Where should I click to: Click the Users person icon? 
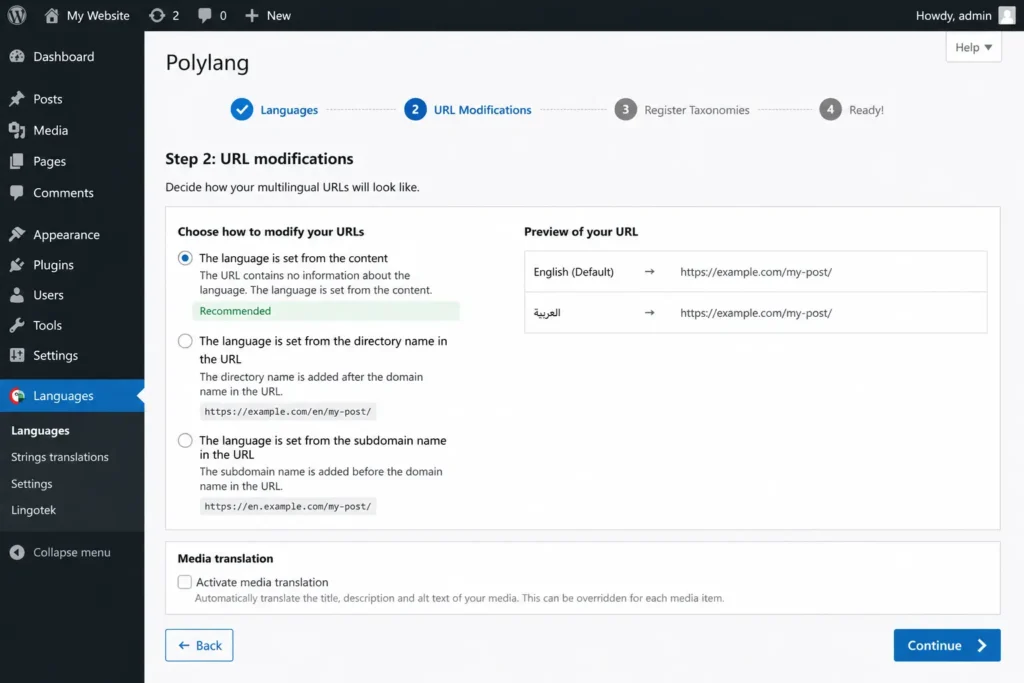17,294
